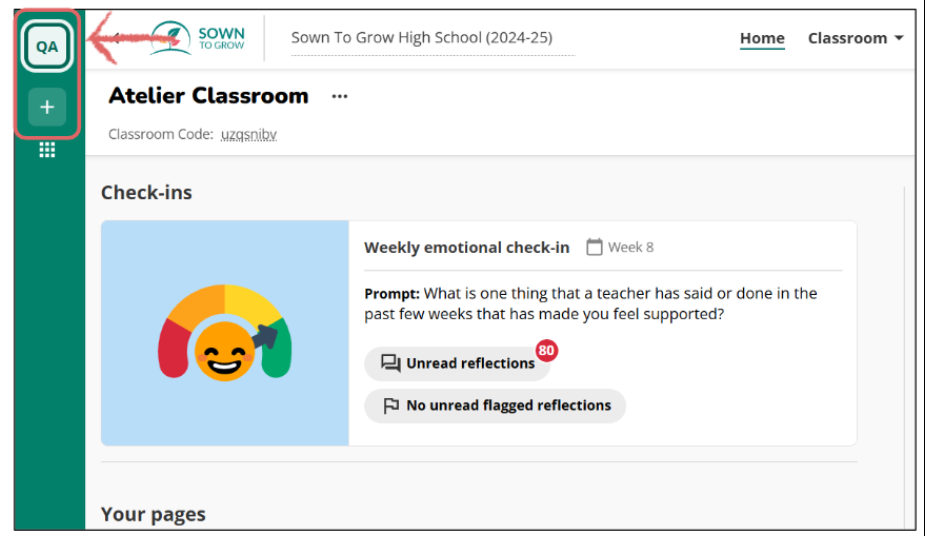Open the QA workspace avatar

coord(46,46)
